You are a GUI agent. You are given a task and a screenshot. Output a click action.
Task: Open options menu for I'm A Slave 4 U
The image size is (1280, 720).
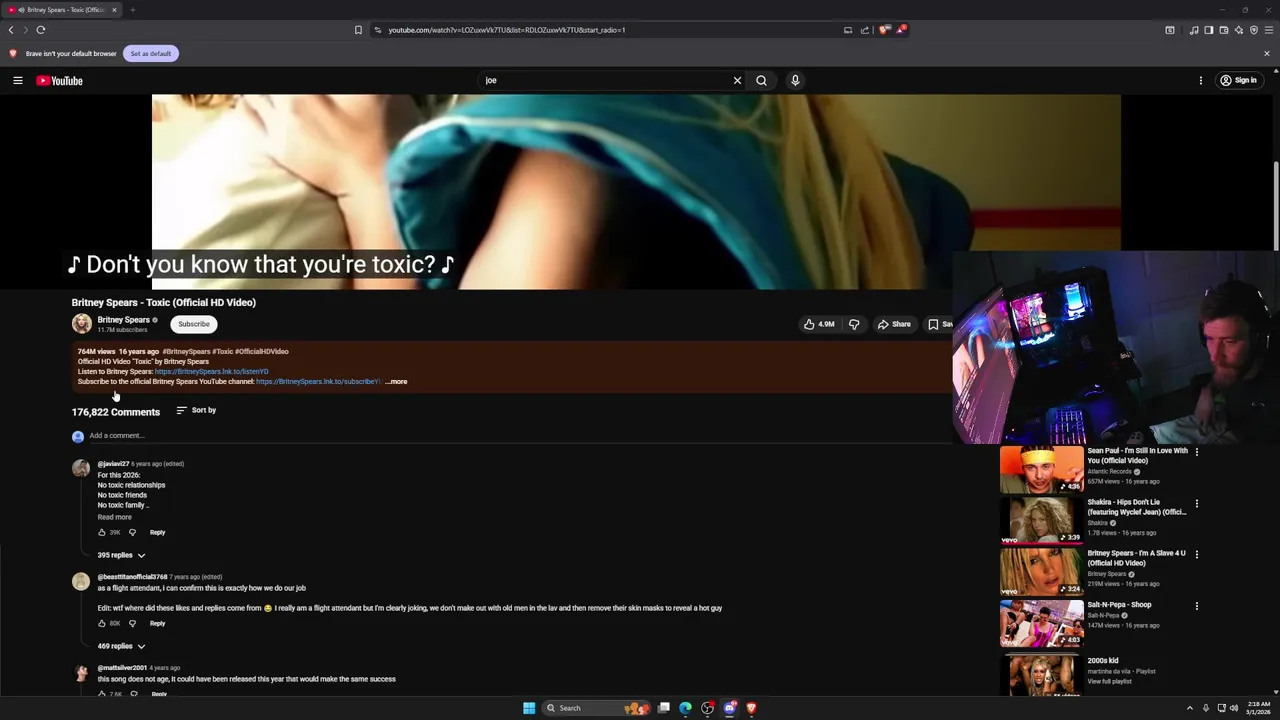coord(1196,554)
